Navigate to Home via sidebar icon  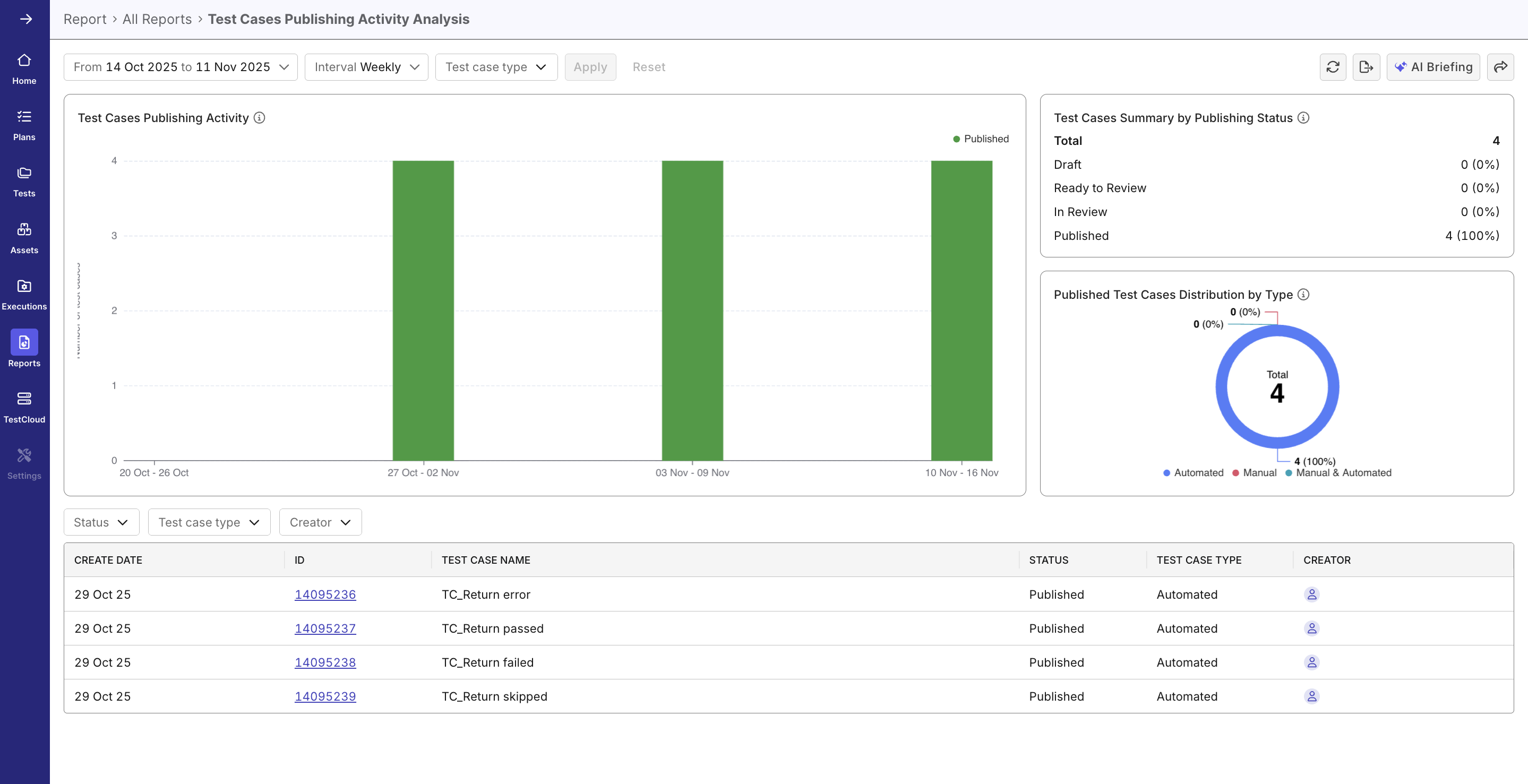pos(24,67)
